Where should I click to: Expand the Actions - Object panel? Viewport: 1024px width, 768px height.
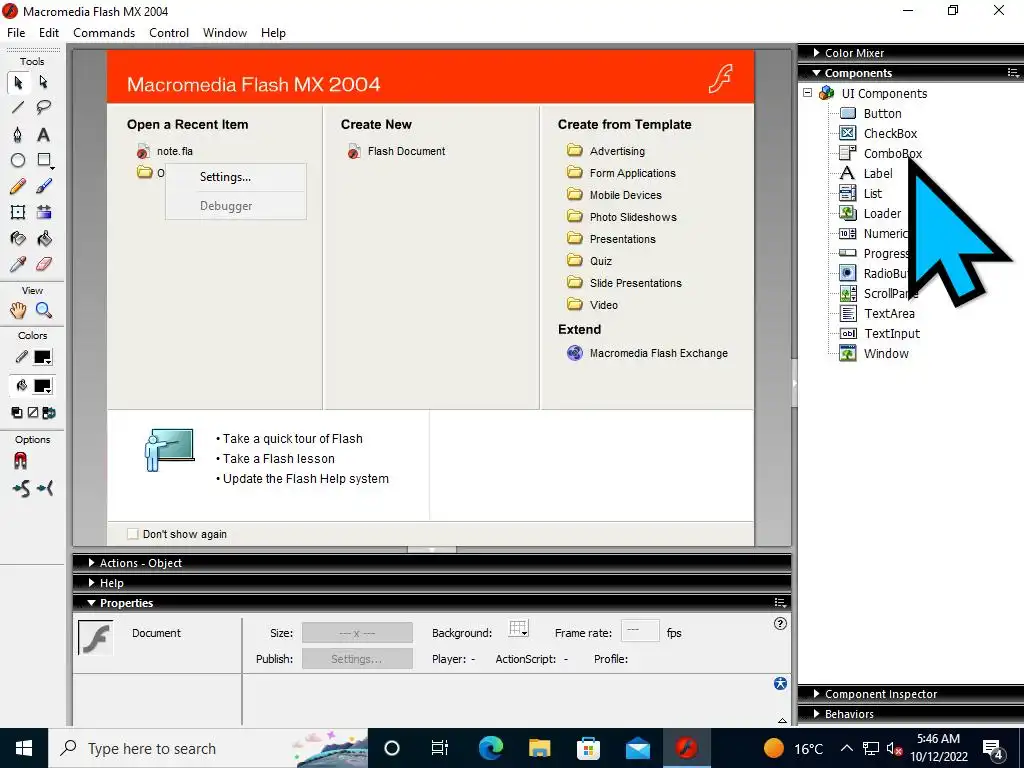[91, 563]
